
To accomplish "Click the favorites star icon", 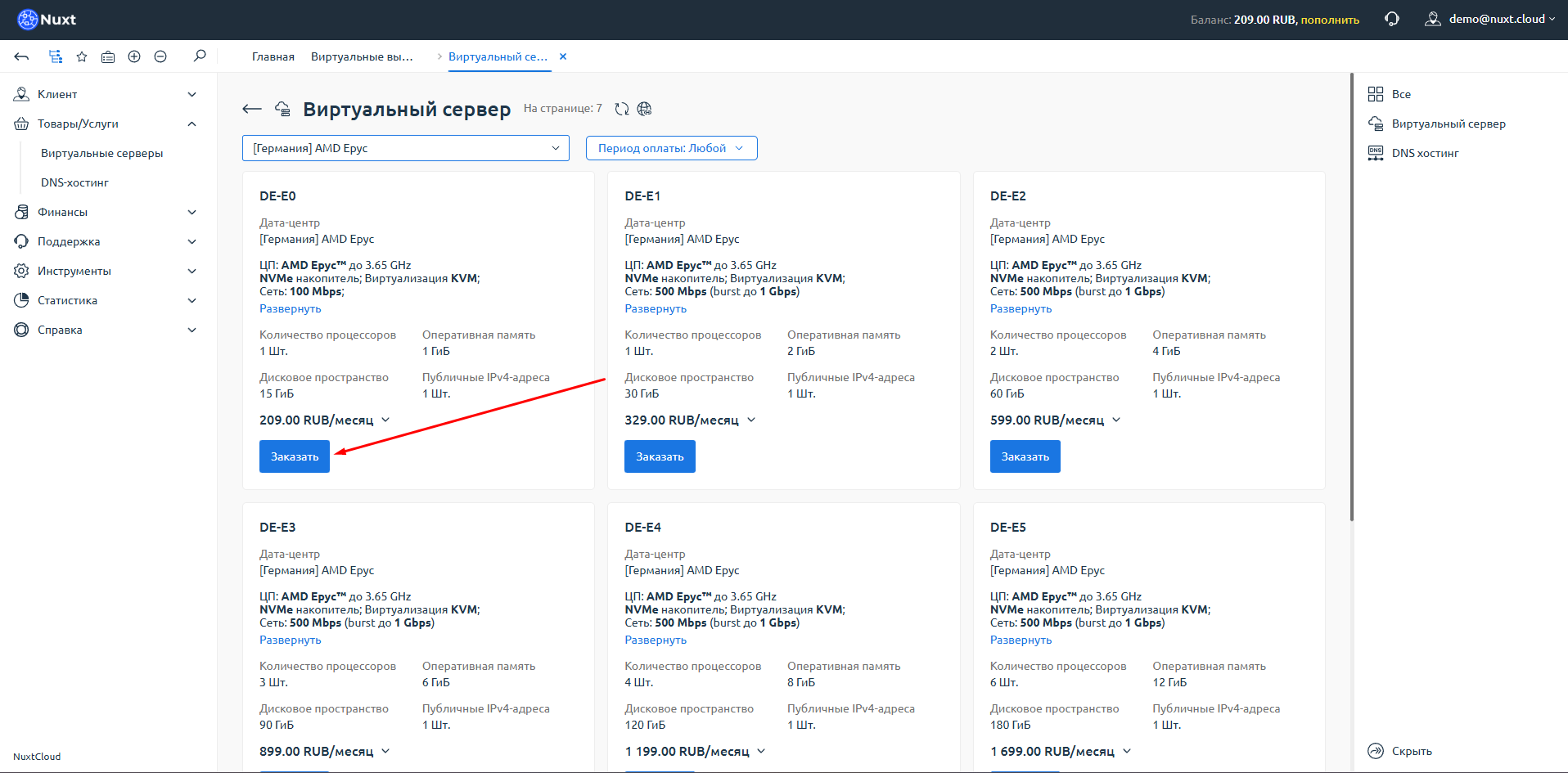I will tap(82, 56).
